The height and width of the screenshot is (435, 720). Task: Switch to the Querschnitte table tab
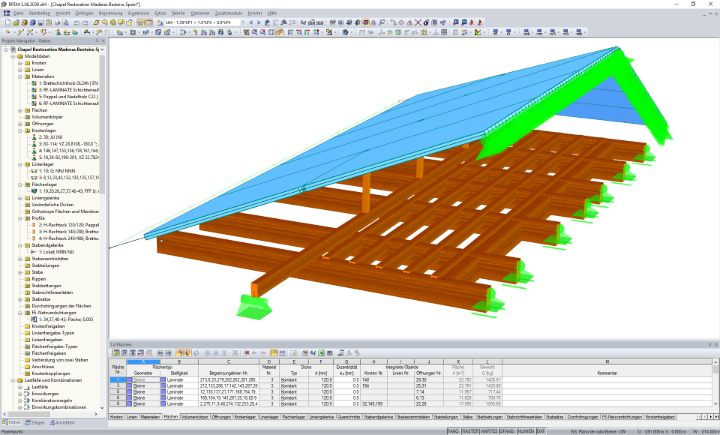tap(349, 417)
